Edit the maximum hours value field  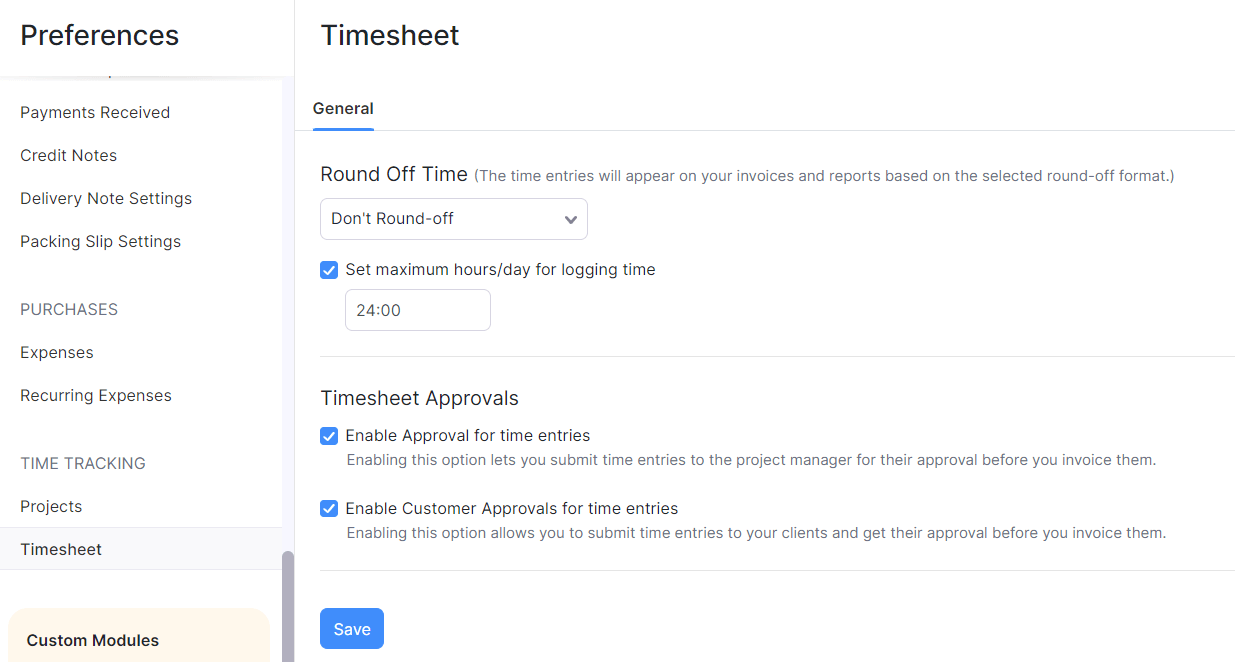pyautogui.click(x=417, y=310)
